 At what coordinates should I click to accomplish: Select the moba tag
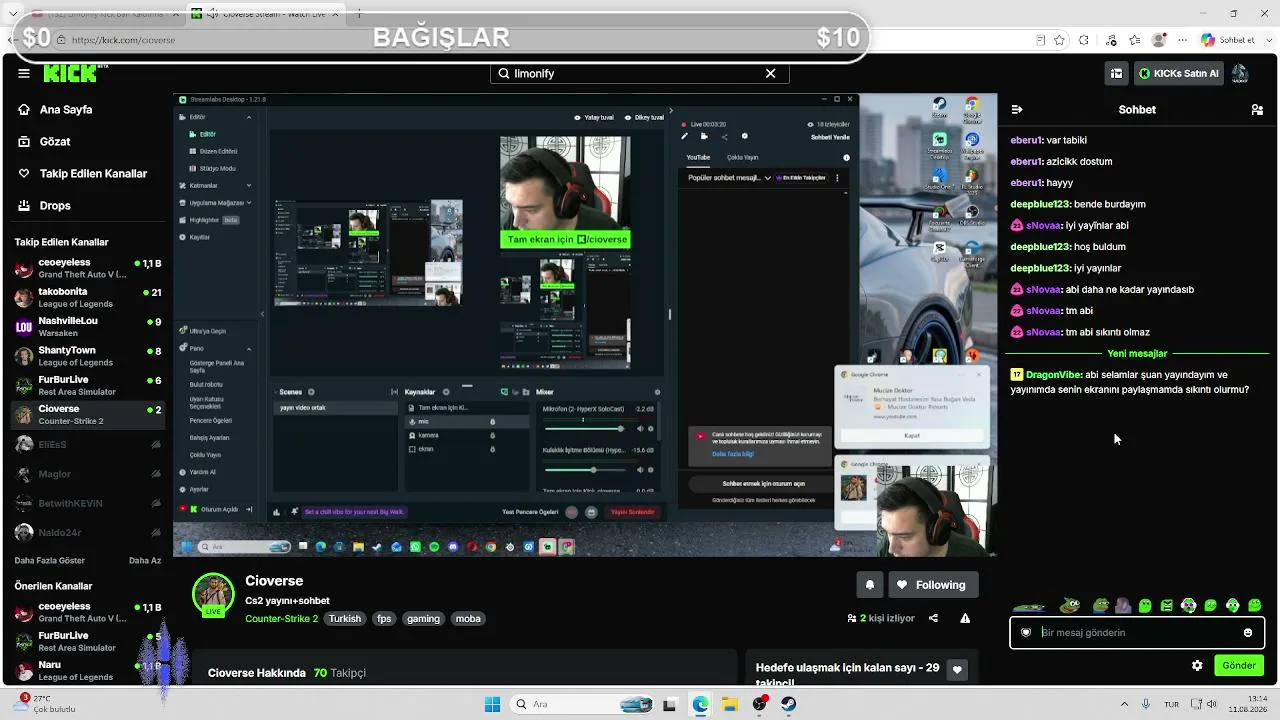[468, 619]
